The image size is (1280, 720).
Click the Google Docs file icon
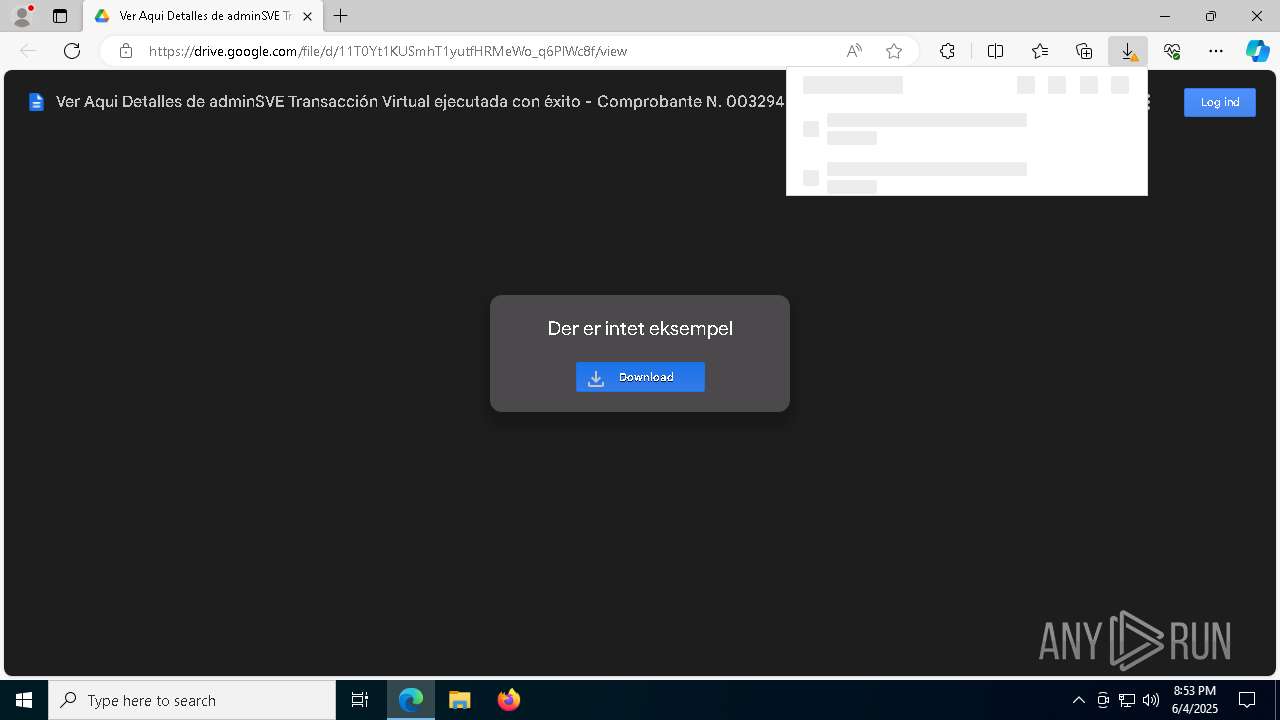[x=36, y=102]
